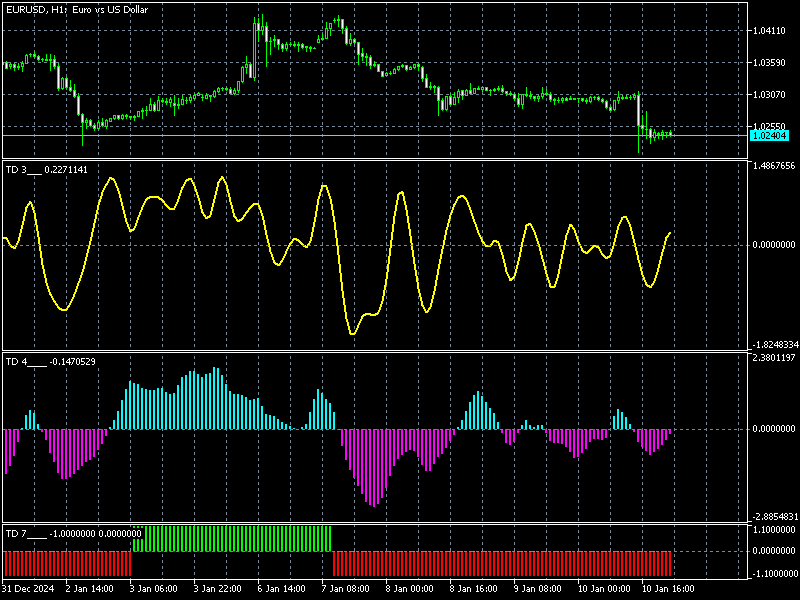Click the 31 Dec 2024 time axis label
This screenshot has height=600, width=800.
coord(28,589)
